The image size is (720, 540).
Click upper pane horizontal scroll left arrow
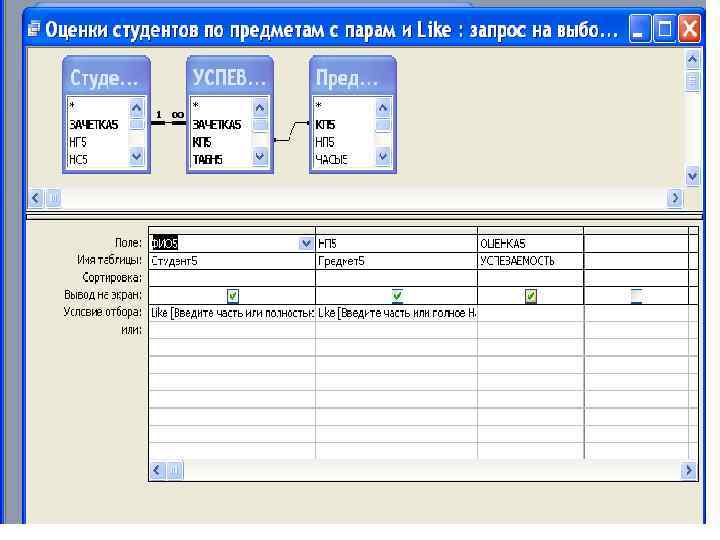36,198
